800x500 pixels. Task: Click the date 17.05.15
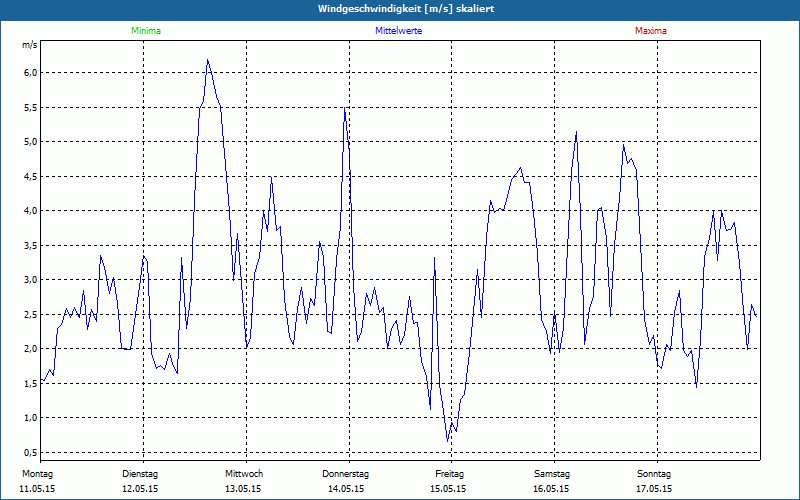pyautogui.click(x=654, y=488)
